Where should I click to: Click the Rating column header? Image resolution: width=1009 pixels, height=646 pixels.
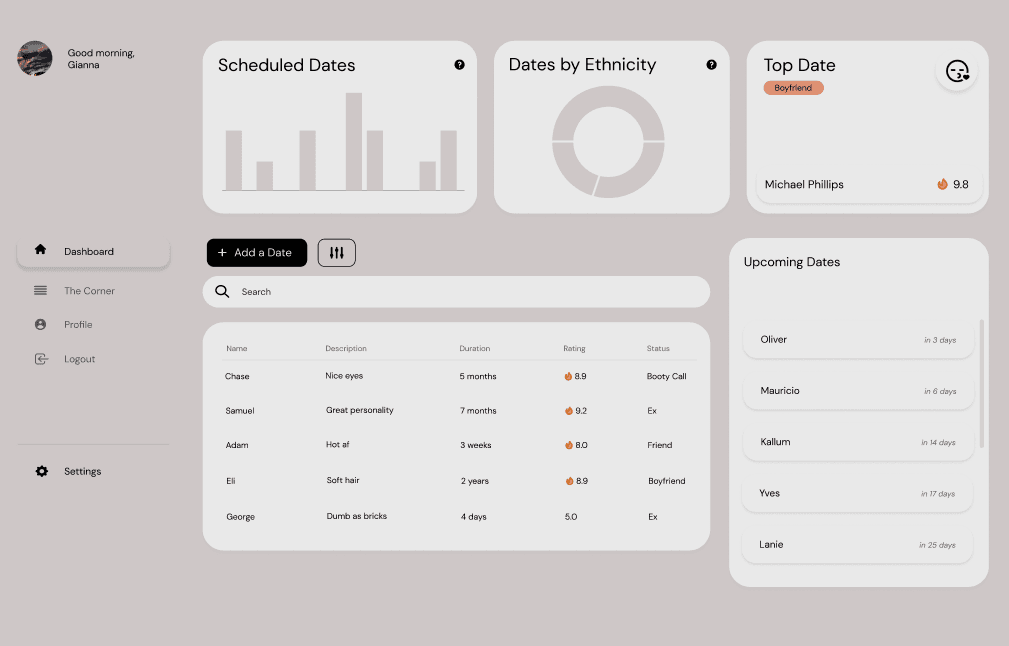tap(575, 348)
